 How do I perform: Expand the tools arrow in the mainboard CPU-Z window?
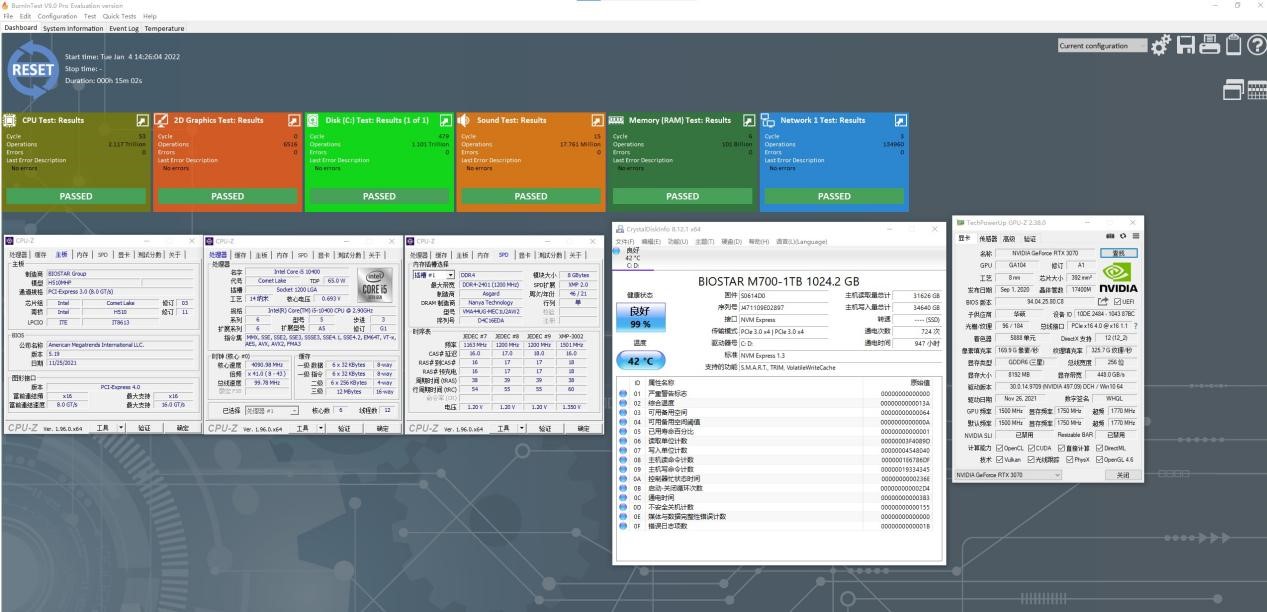pyautogui.click(x=121, y=428)
